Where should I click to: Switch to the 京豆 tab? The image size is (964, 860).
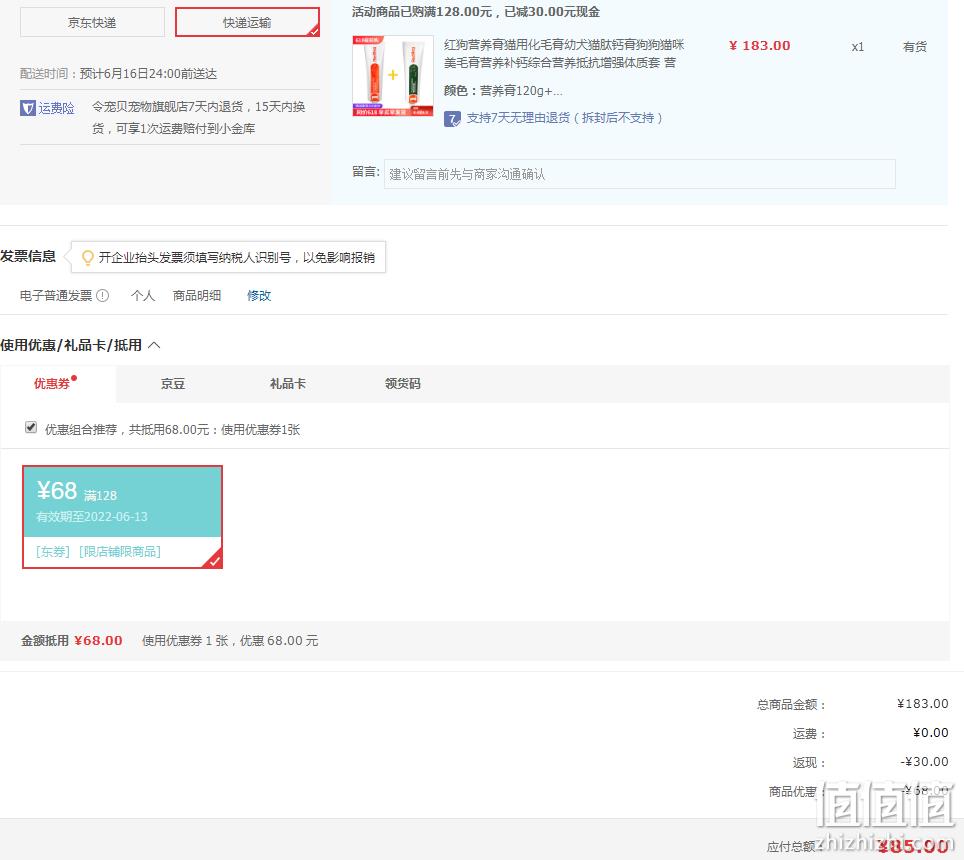coord(173,384)
